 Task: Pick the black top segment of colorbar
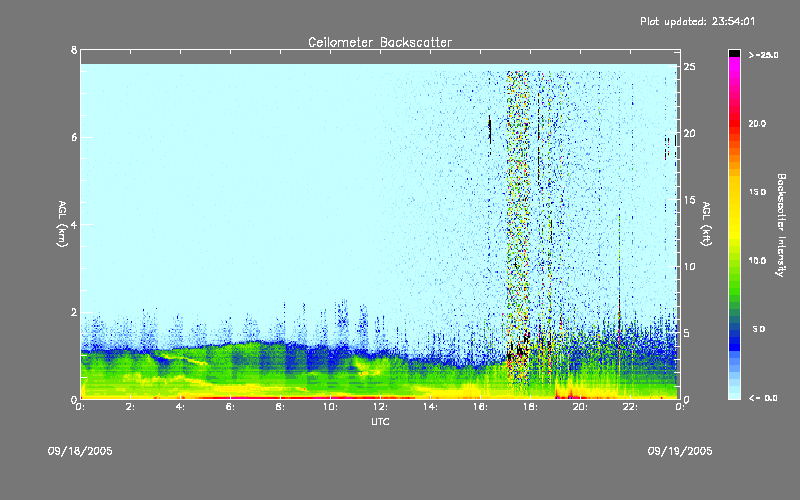pyautogui.click(x=734, y=53)
